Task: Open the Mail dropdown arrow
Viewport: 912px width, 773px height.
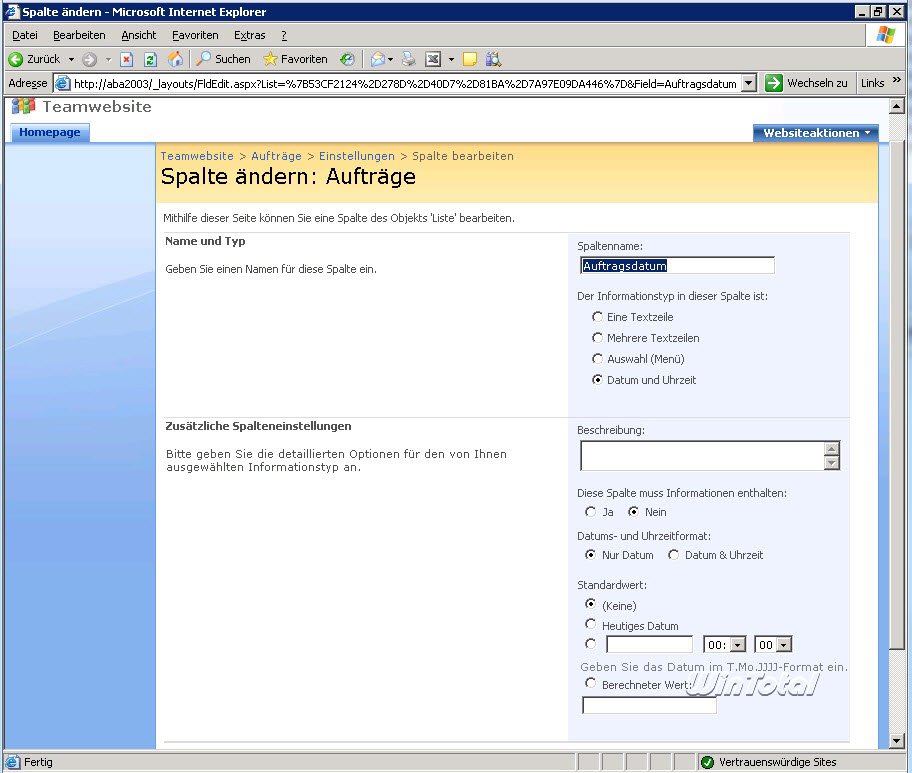Action: 390,59
